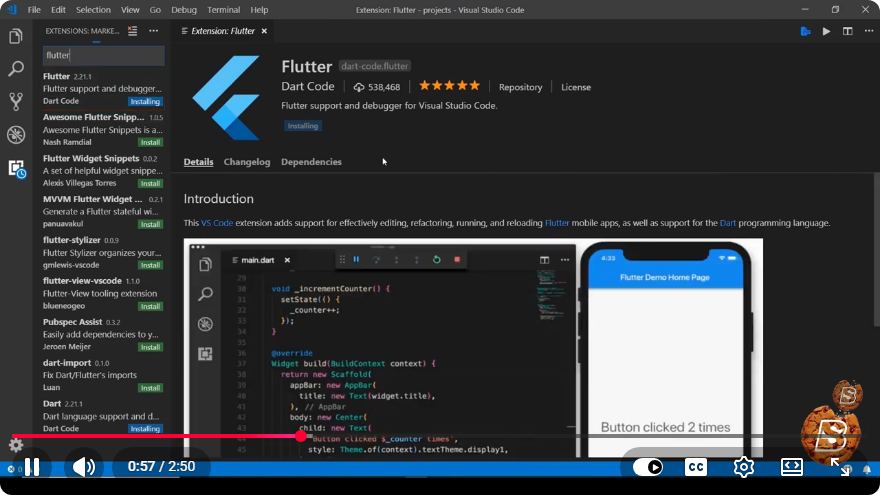Click the blue icon left of run button
Image resolution: width=880 pixels, height=495 pixels.
coord(805,31)
